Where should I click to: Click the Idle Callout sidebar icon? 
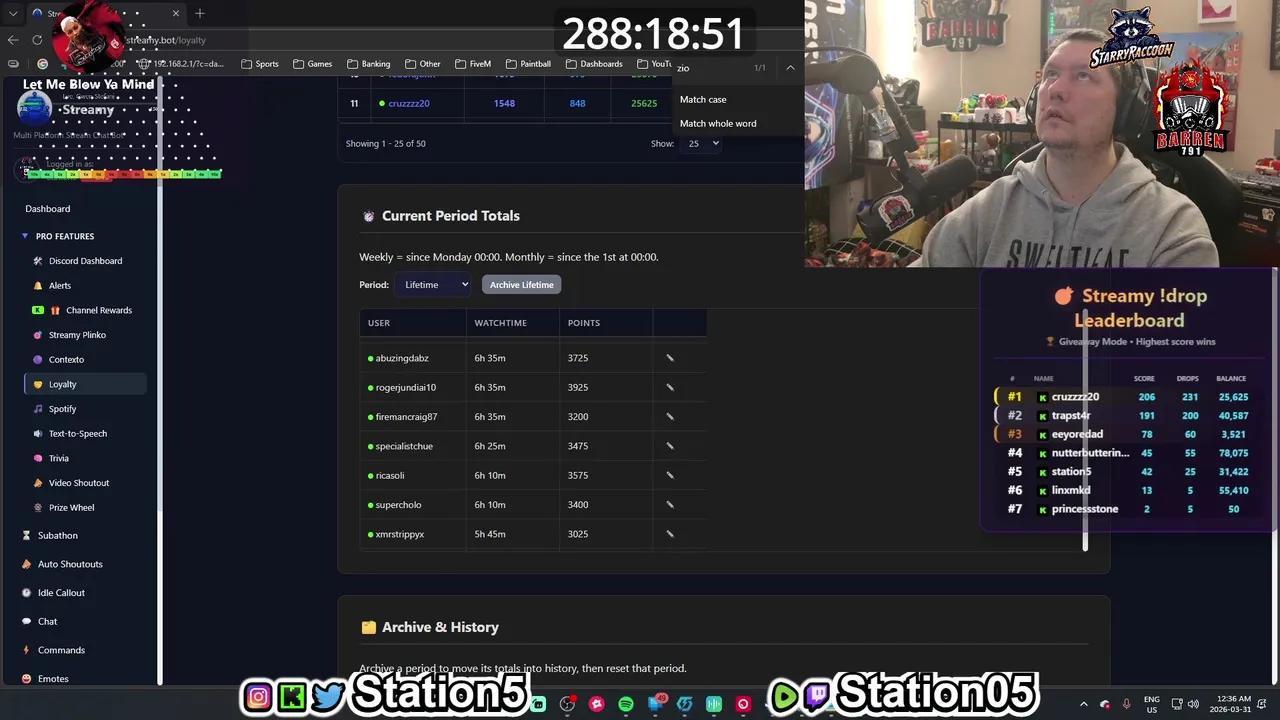pyautogui.click(x=26, y=593)
